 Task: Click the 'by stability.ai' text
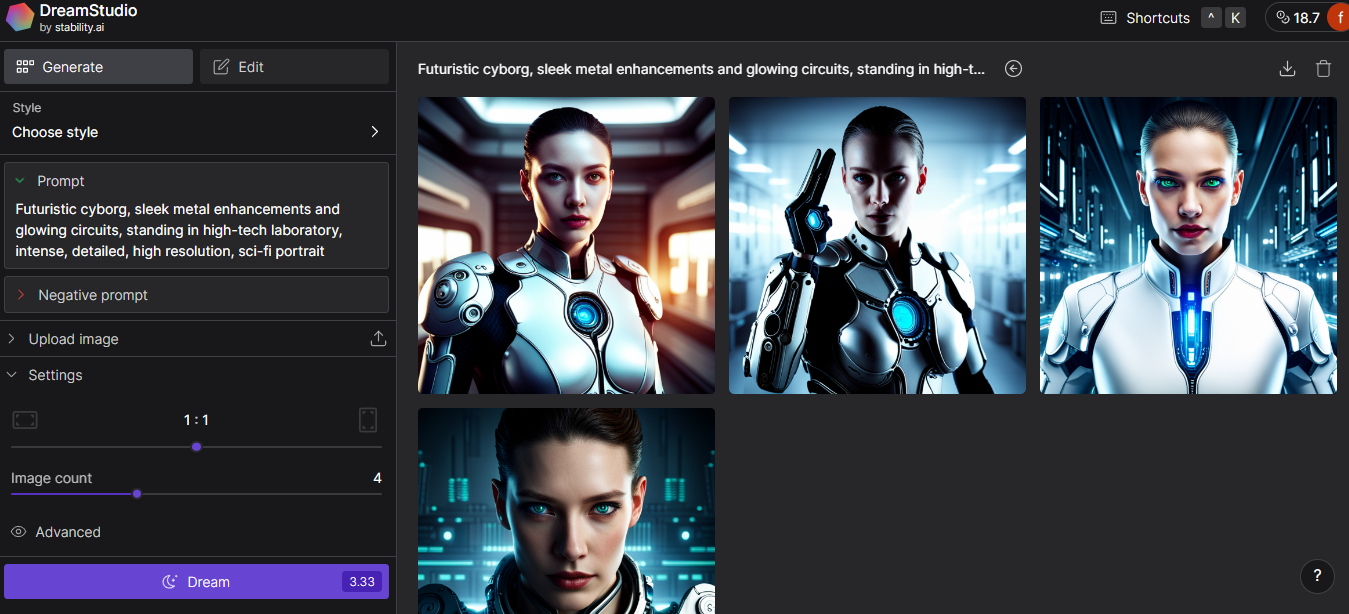tap(72, 28)
